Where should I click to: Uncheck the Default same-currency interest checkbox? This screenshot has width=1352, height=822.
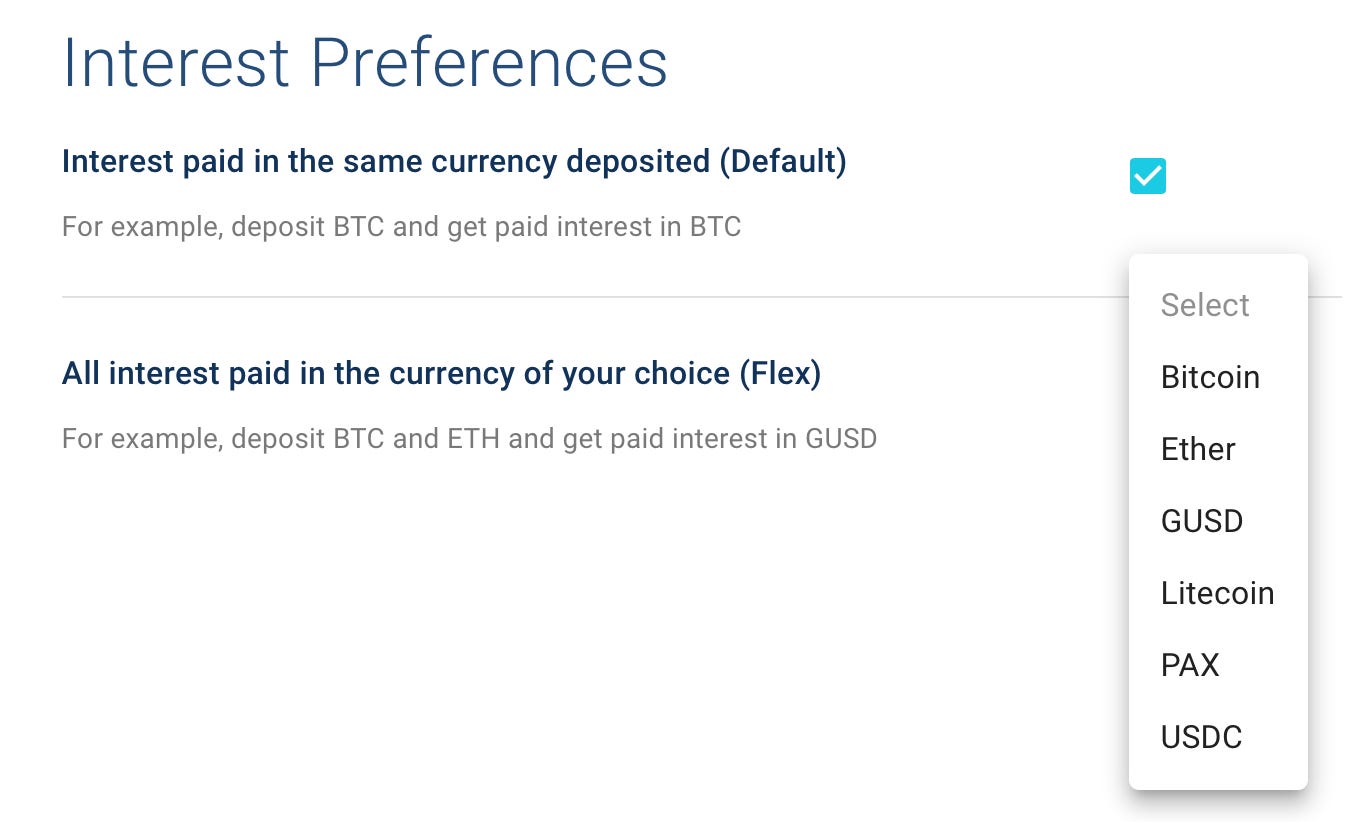[x=1147, y=176]
